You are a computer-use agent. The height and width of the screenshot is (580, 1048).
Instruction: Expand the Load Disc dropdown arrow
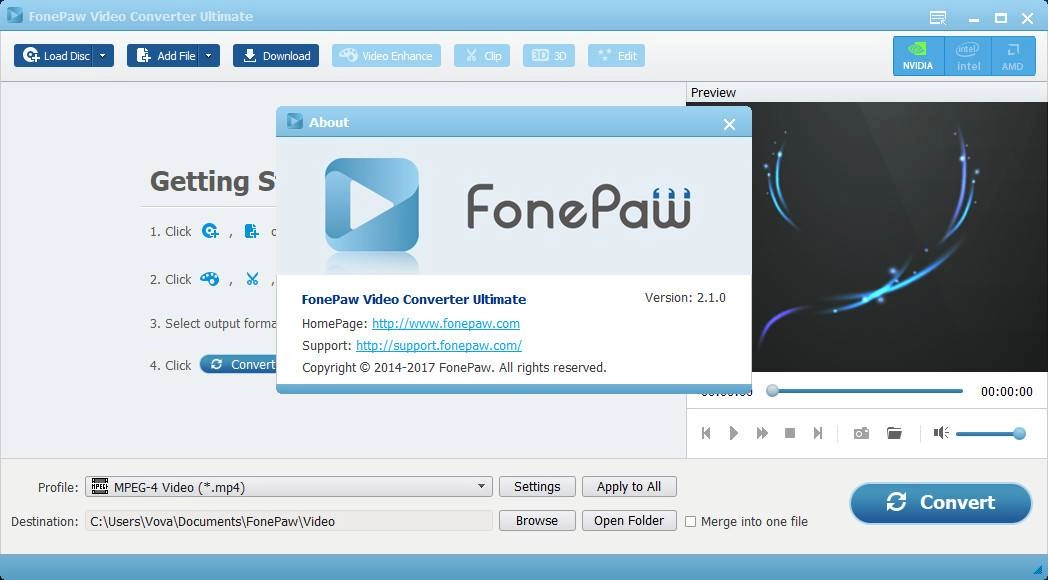104,55
